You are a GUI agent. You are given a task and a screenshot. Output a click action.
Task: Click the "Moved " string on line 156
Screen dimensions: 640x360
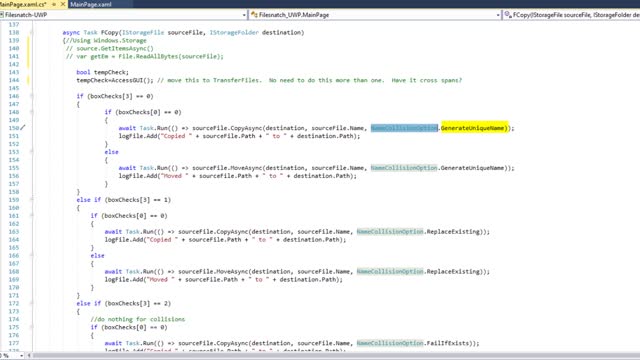174,176
